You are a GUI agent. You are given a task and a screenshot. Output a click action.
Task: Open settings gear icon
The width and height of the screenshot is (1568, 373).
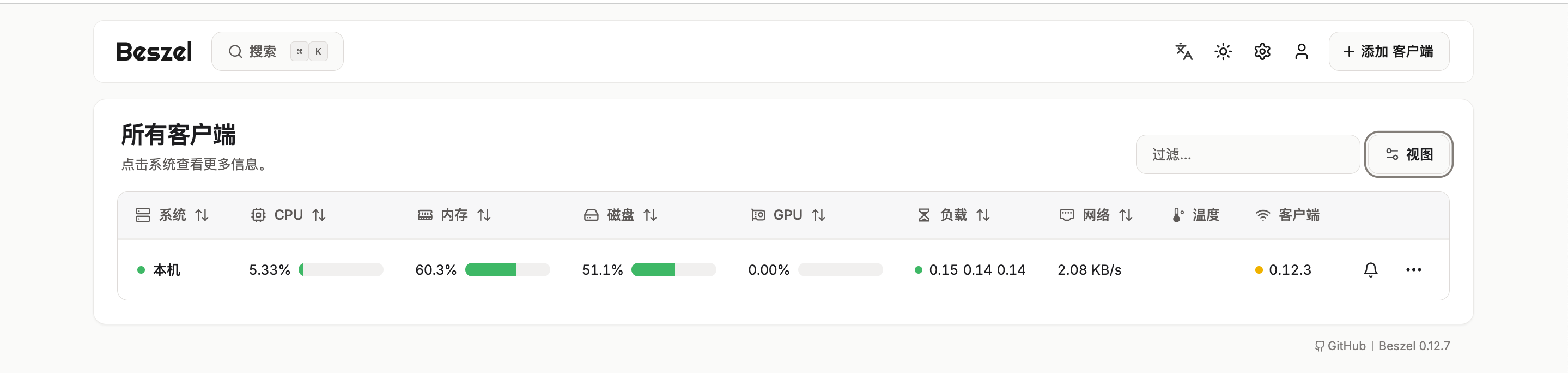[1262, 52]
